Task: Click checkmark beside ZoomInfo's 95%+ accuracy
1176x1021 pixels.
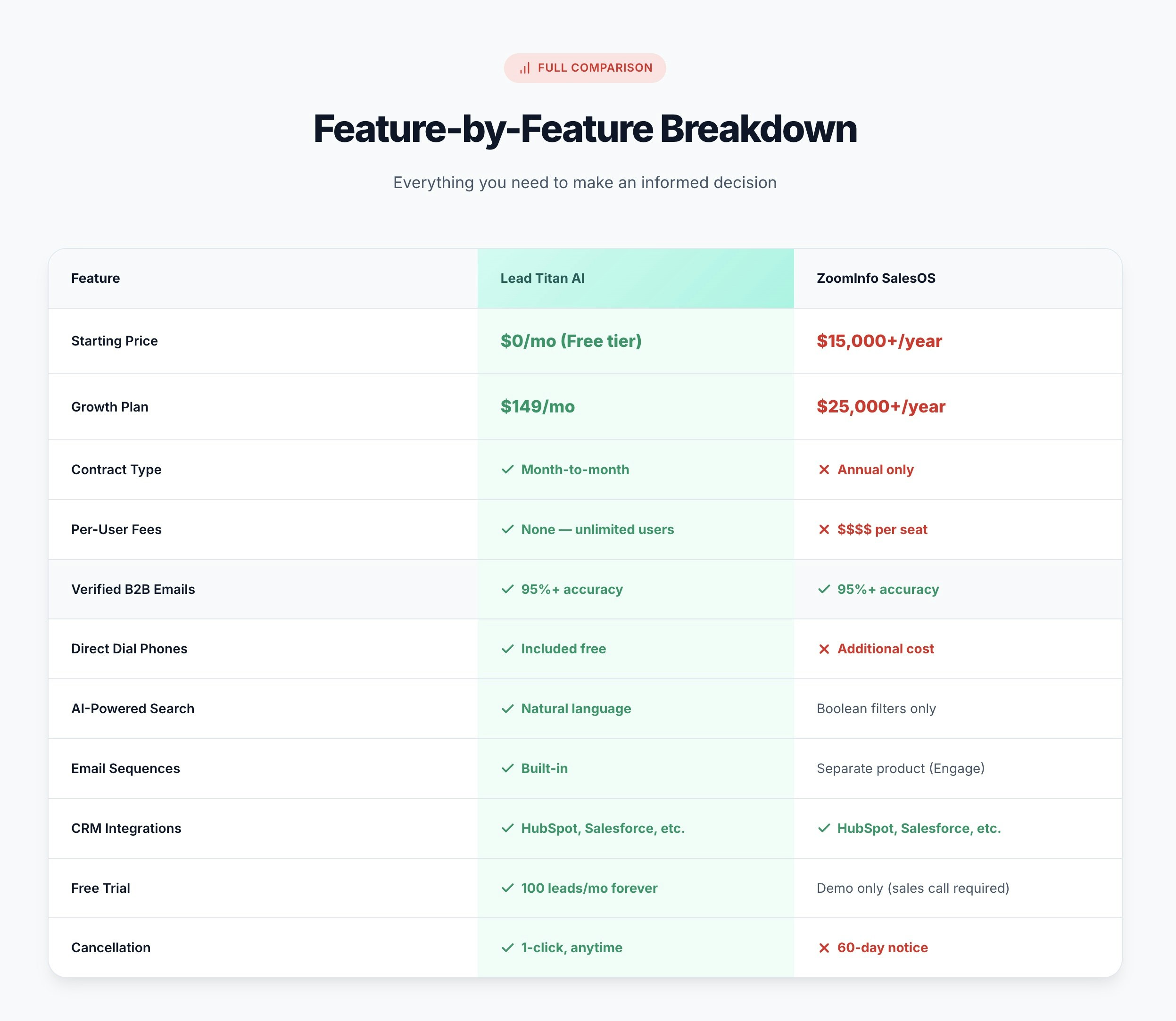Action: pos(824,589)
